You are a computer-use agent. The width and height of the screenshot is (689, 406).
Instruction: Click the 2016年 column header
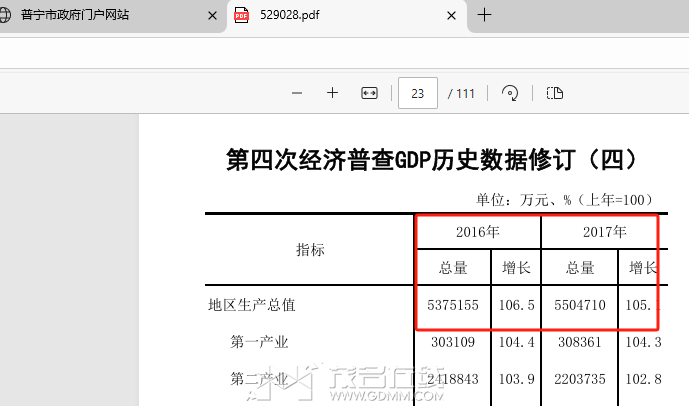coord(477,232)
